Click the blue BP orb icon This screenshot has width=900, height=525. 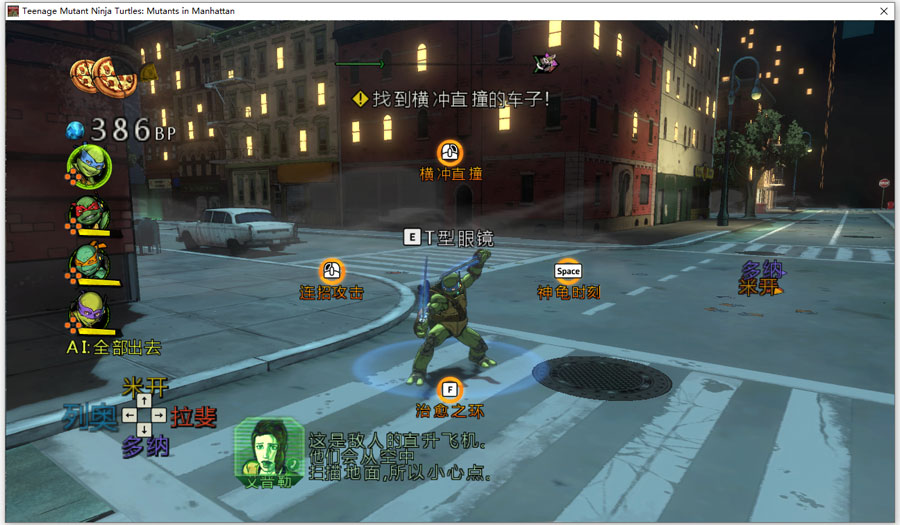tap(75, 131)
